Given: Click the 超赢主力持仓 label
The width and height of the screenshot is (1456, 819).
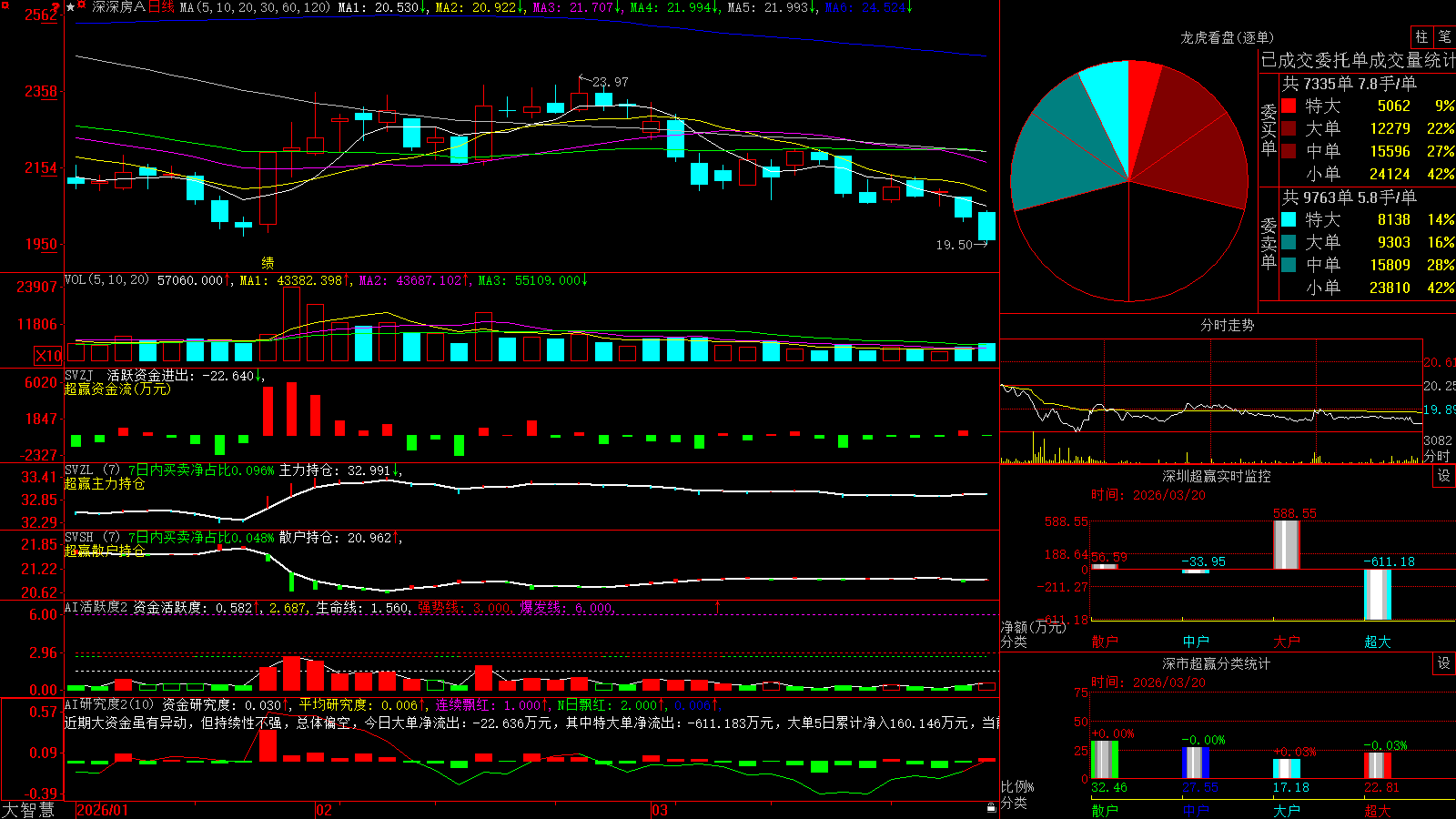Looking at the screenshot, I should pos(105,483).
